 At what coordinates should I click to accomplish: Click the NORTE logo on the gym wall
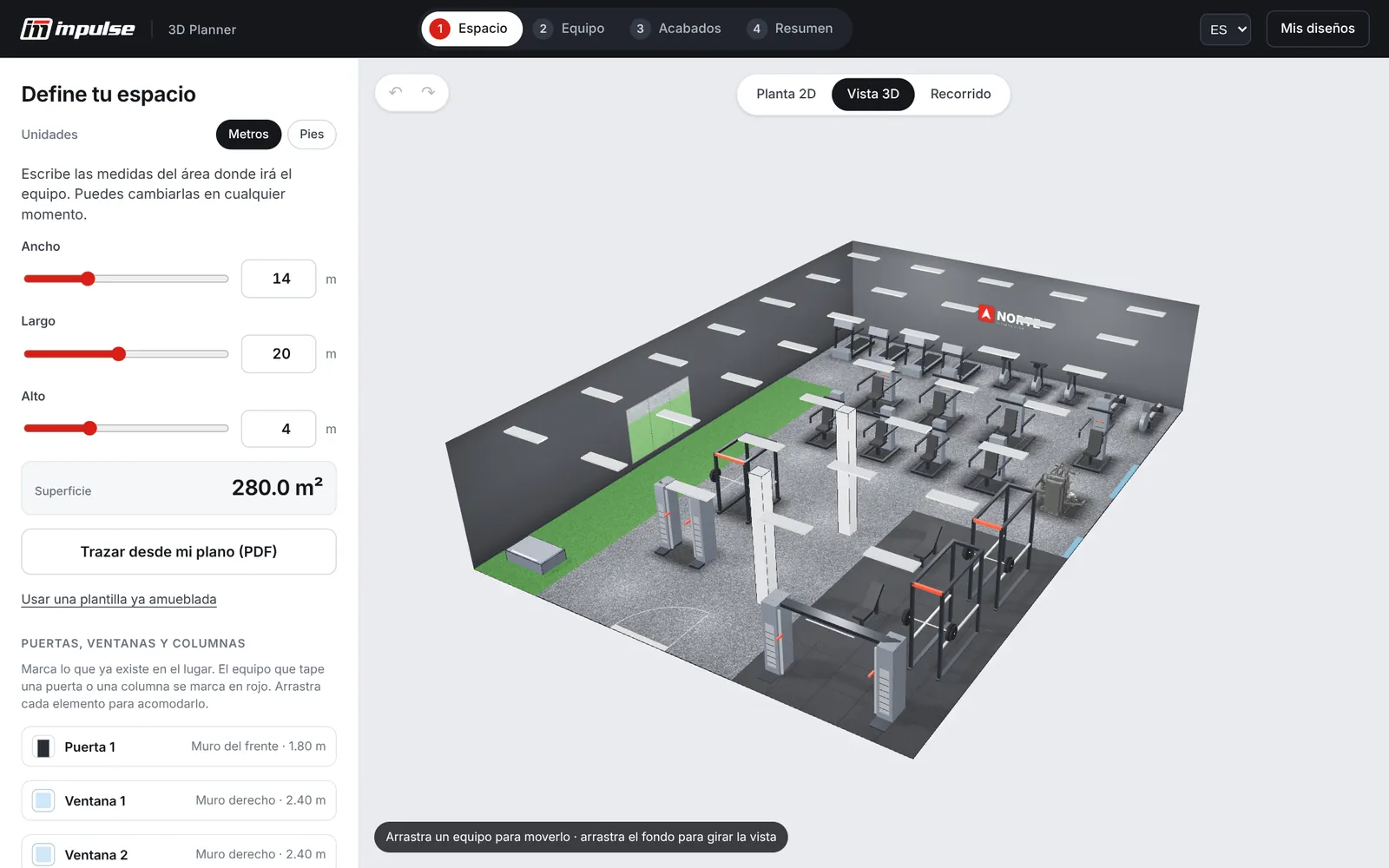[1009, 317]
